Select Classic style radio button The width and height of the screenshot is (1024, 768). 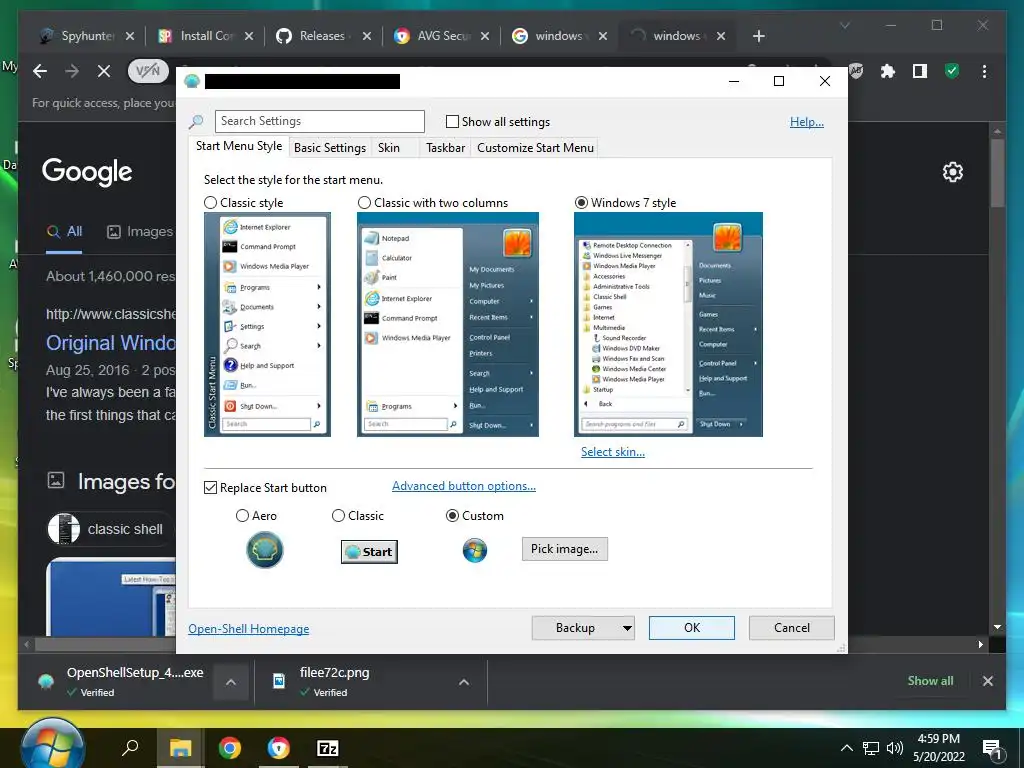click(210, 202)
